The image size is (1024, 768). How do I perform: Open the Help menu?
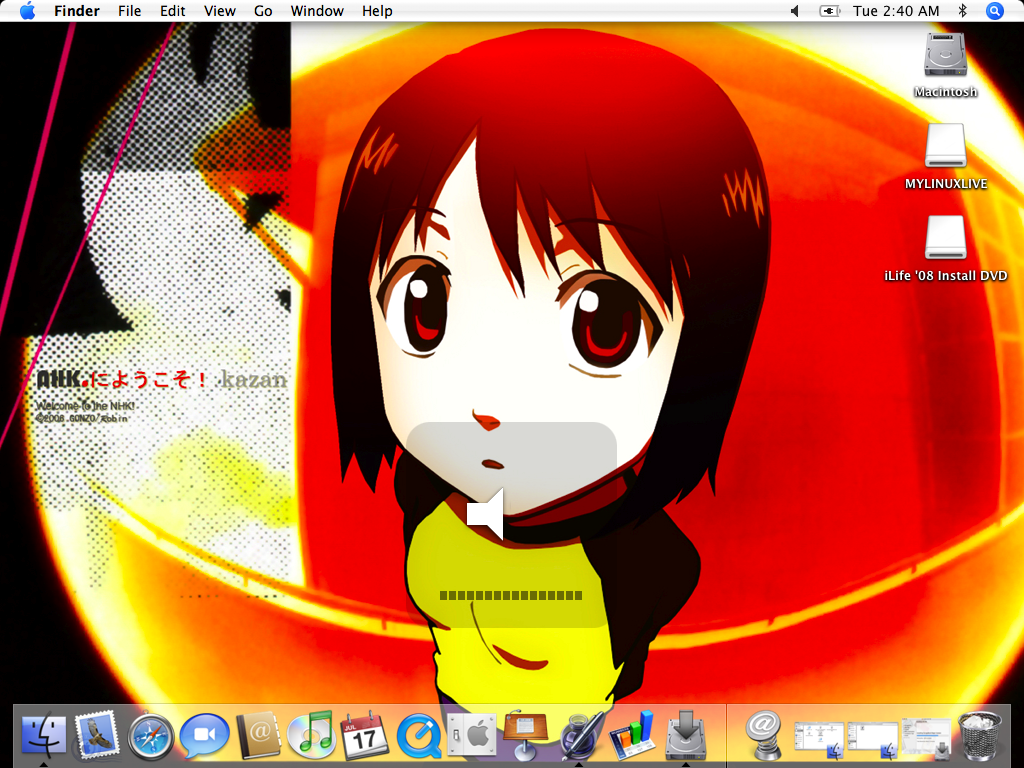(x=377, y=10)
